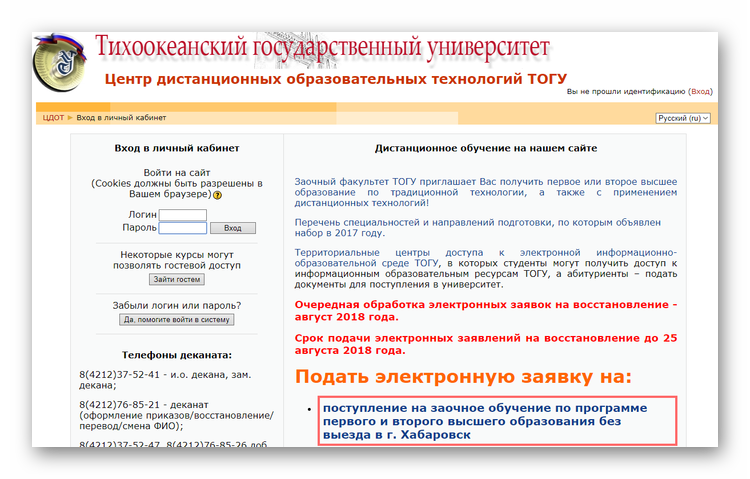Open the ЦДОТ breadcrumb link
The height and width of the screenshot is (479, 750).
tap(53, 118)
